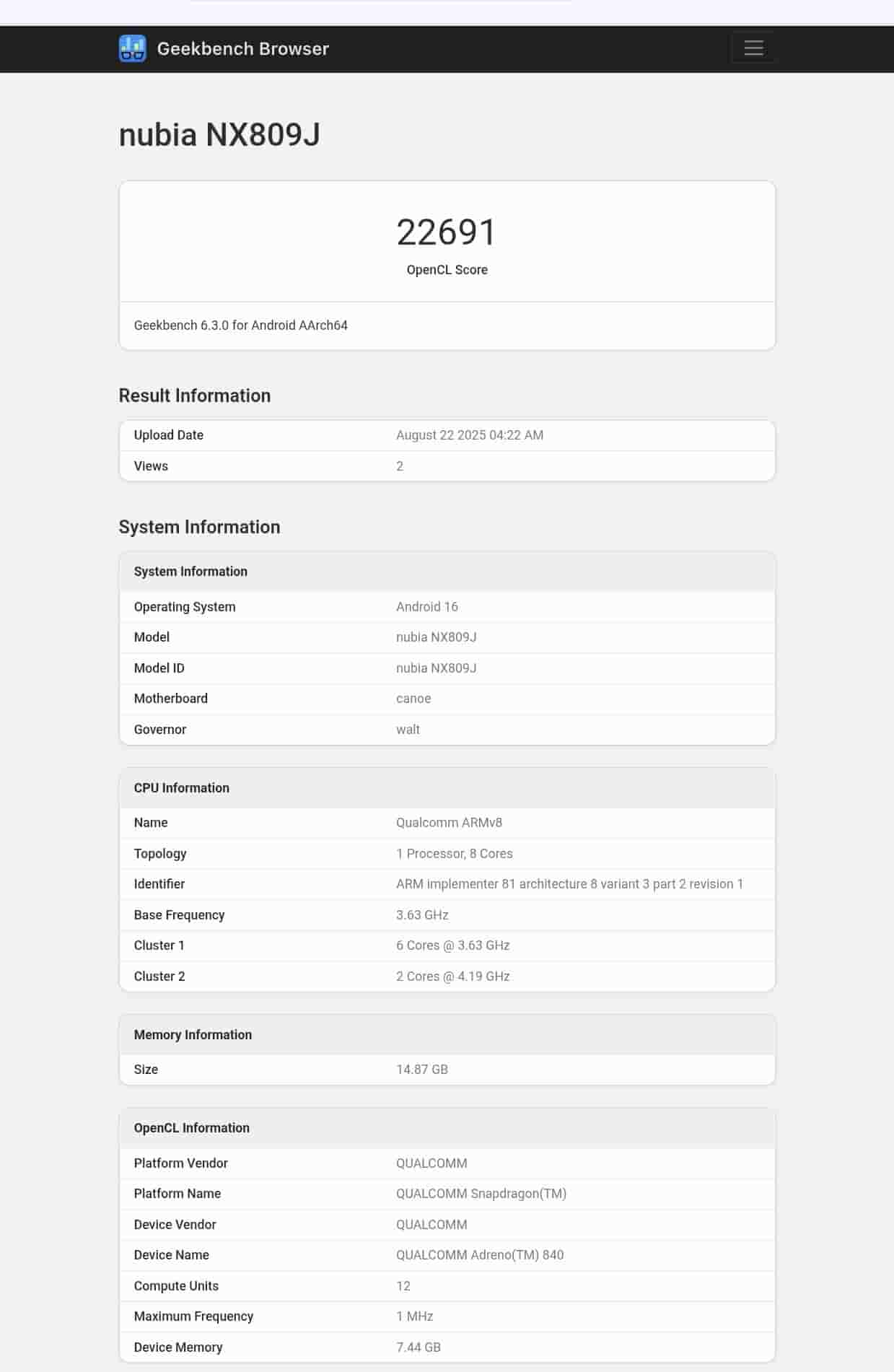Click the Qualcomm ARMv8 CPU name
The image size is (894, 1372).
449,823
